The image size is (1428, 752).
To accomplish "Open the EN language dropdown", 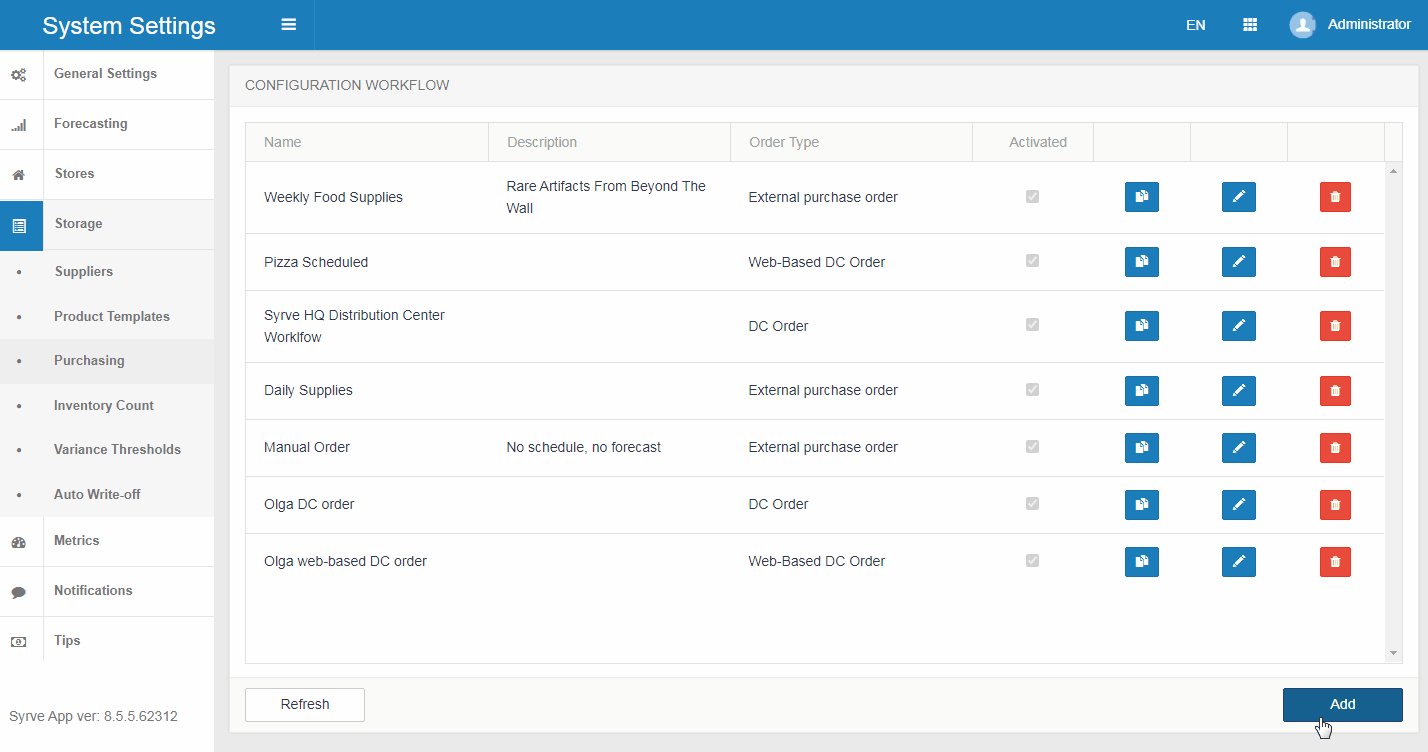I will click(1195, 25).
